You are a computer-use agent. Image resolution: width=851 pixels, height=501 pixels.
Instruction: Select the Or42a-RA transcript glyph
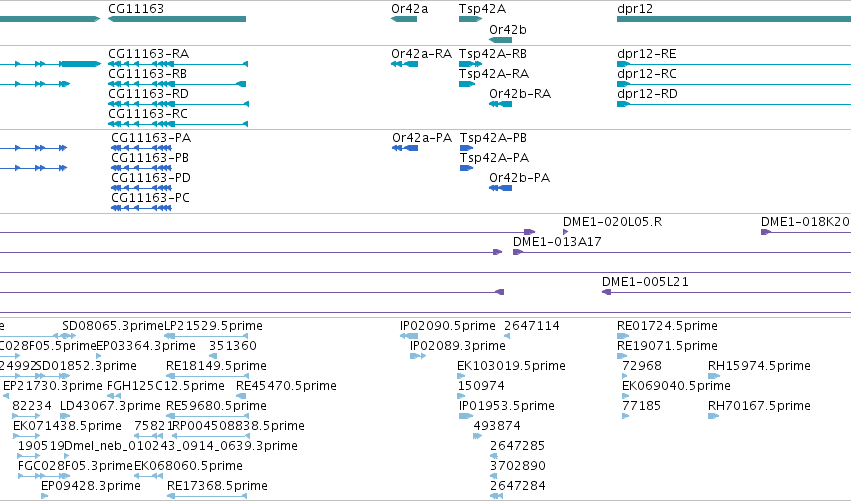click(404, 64)
